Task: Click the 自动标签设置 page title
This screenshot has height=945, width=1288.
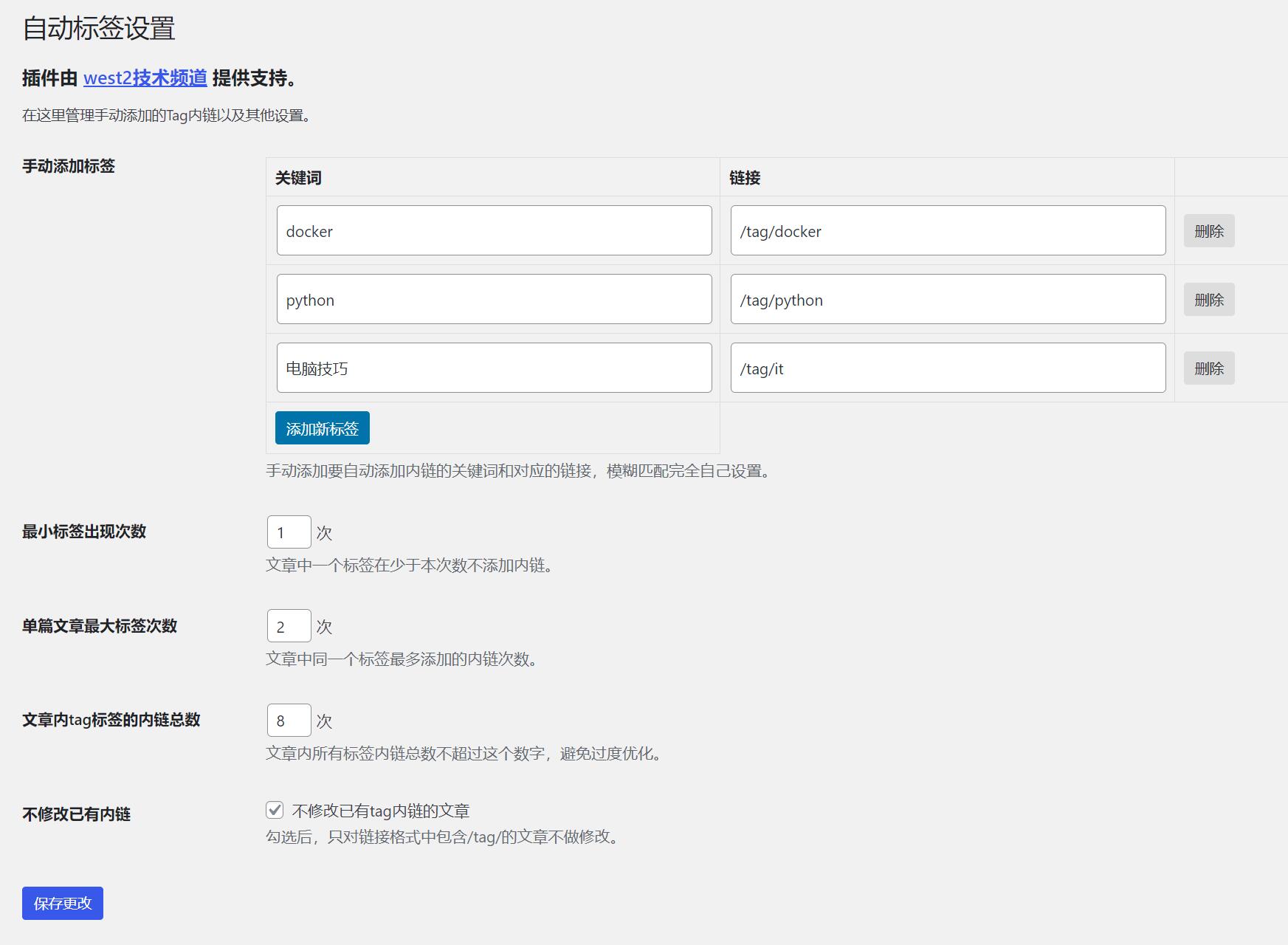Action: [x=99, y=29]
